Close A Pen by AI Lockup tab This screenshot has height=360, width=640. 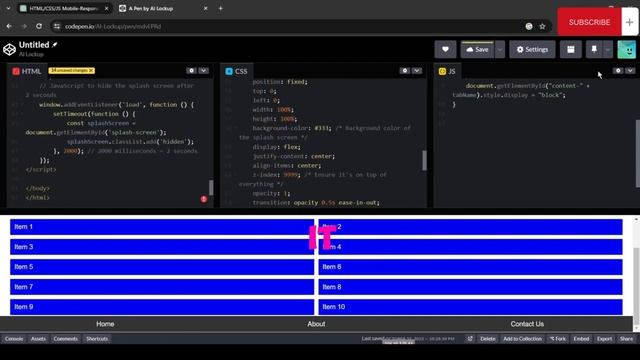[205, 8]
